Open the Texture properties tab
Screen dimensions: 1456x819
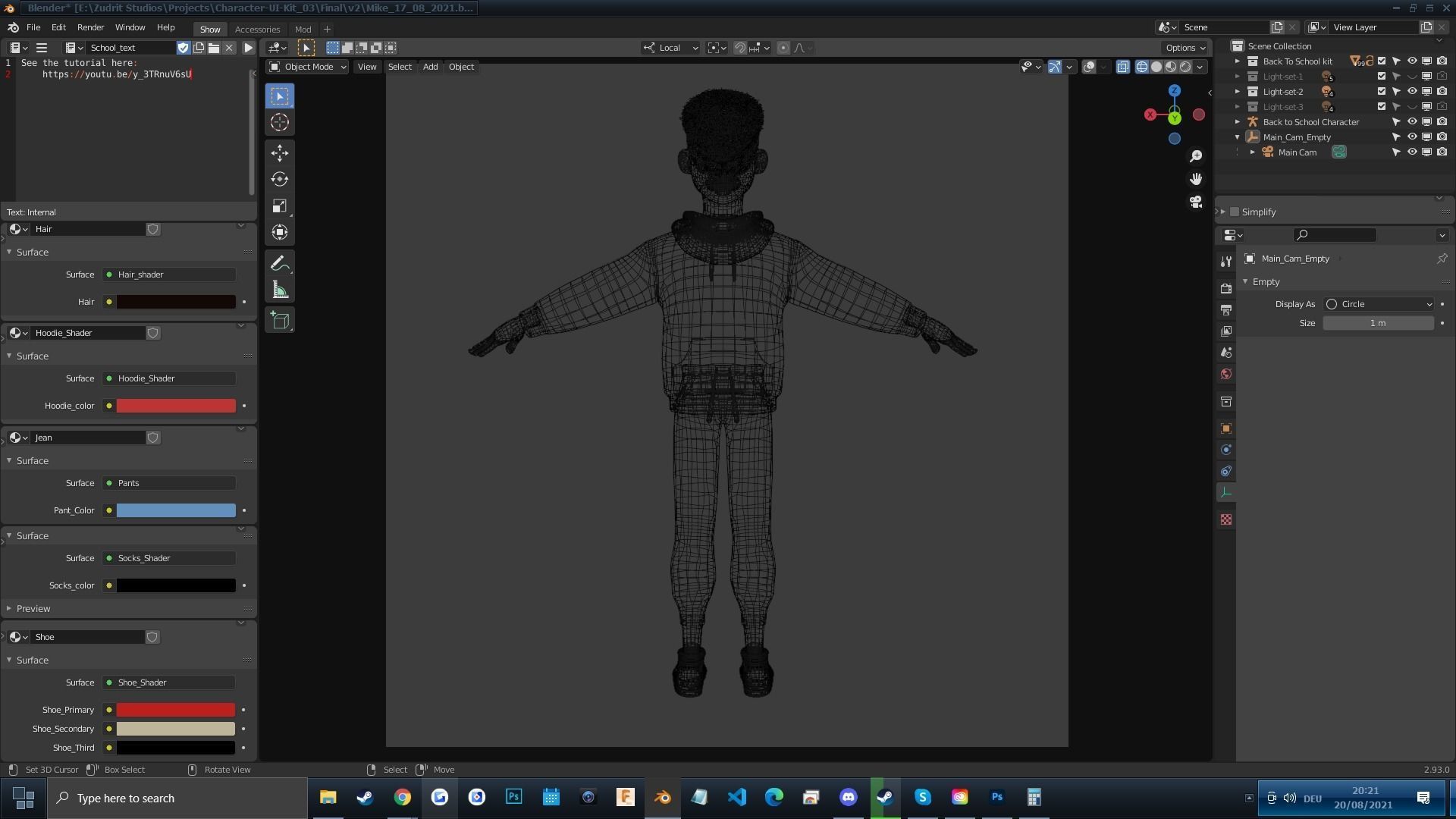1226,519
